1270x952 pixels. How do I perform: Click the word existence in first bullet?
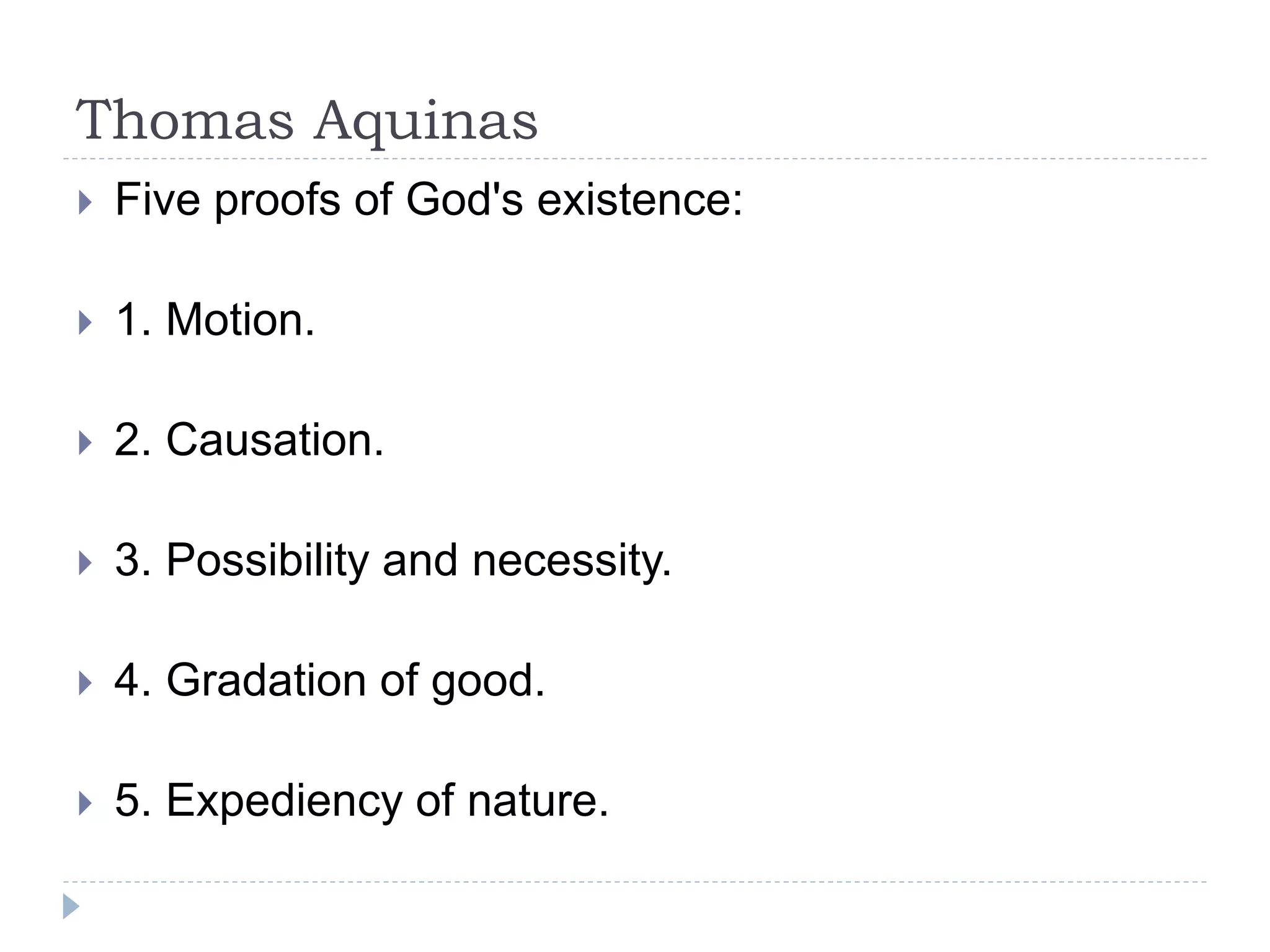coord(640,201)
